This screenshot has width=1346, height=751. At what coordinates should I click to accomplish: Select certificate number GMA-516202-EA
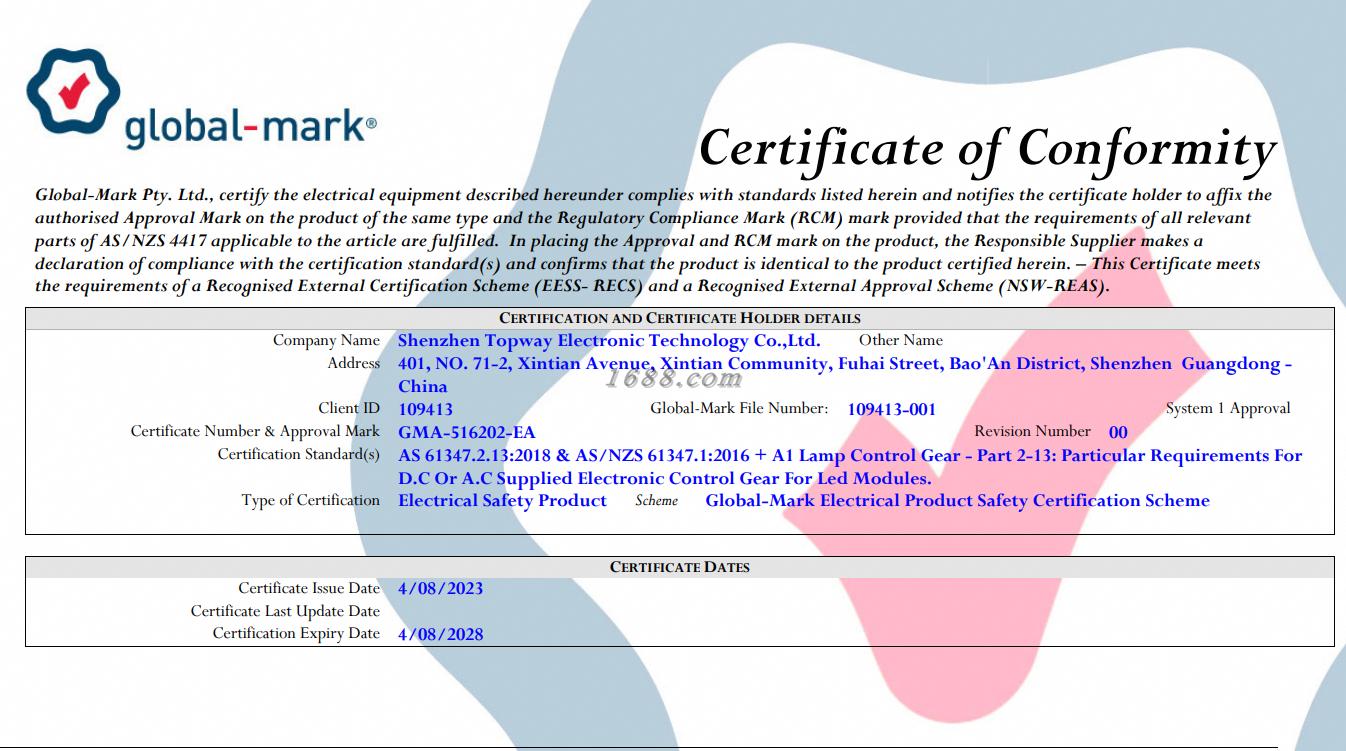pos(467,432)
